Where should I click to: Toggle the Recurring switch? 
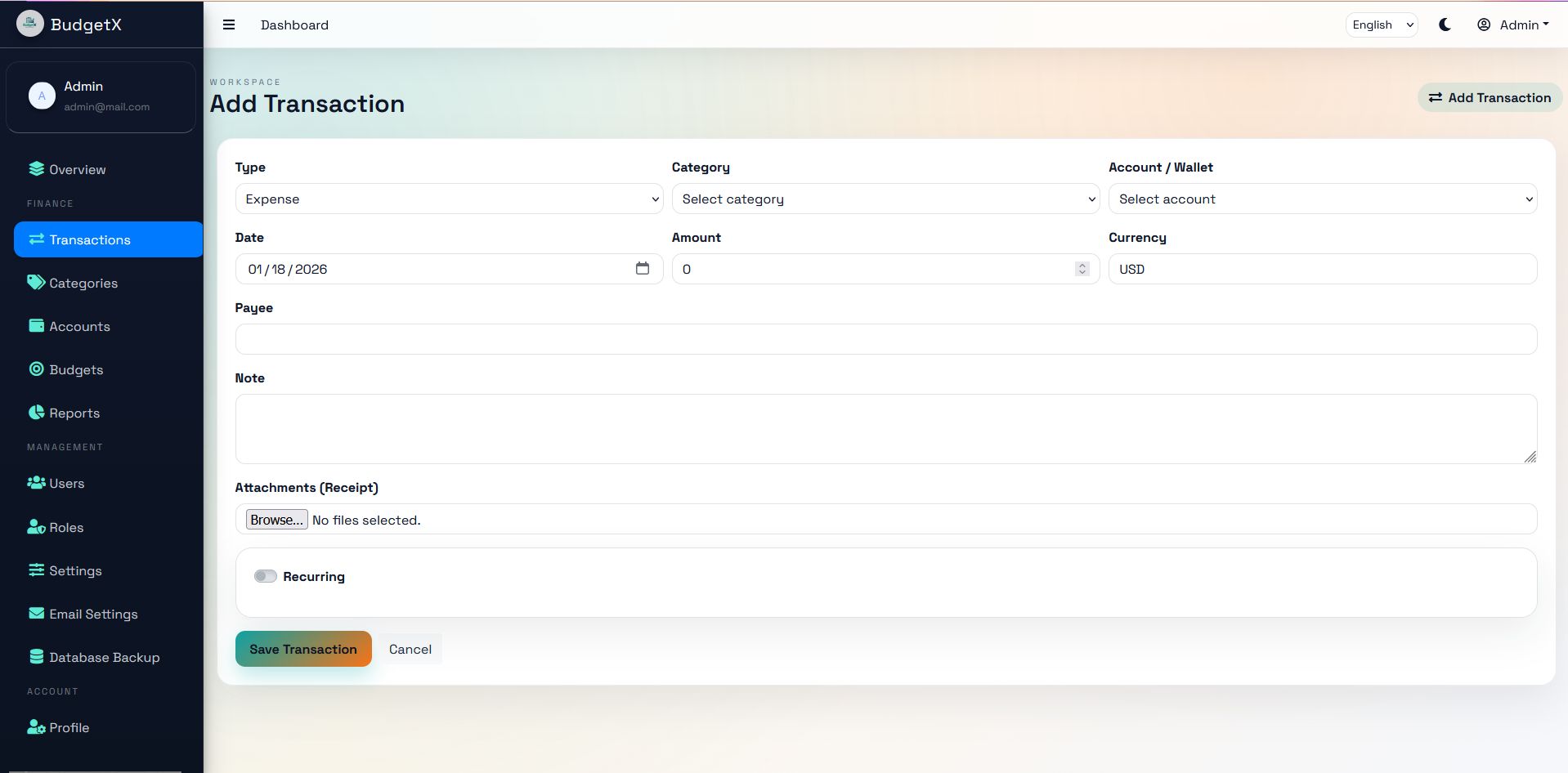pyautogui.click(x=266, y=576)
